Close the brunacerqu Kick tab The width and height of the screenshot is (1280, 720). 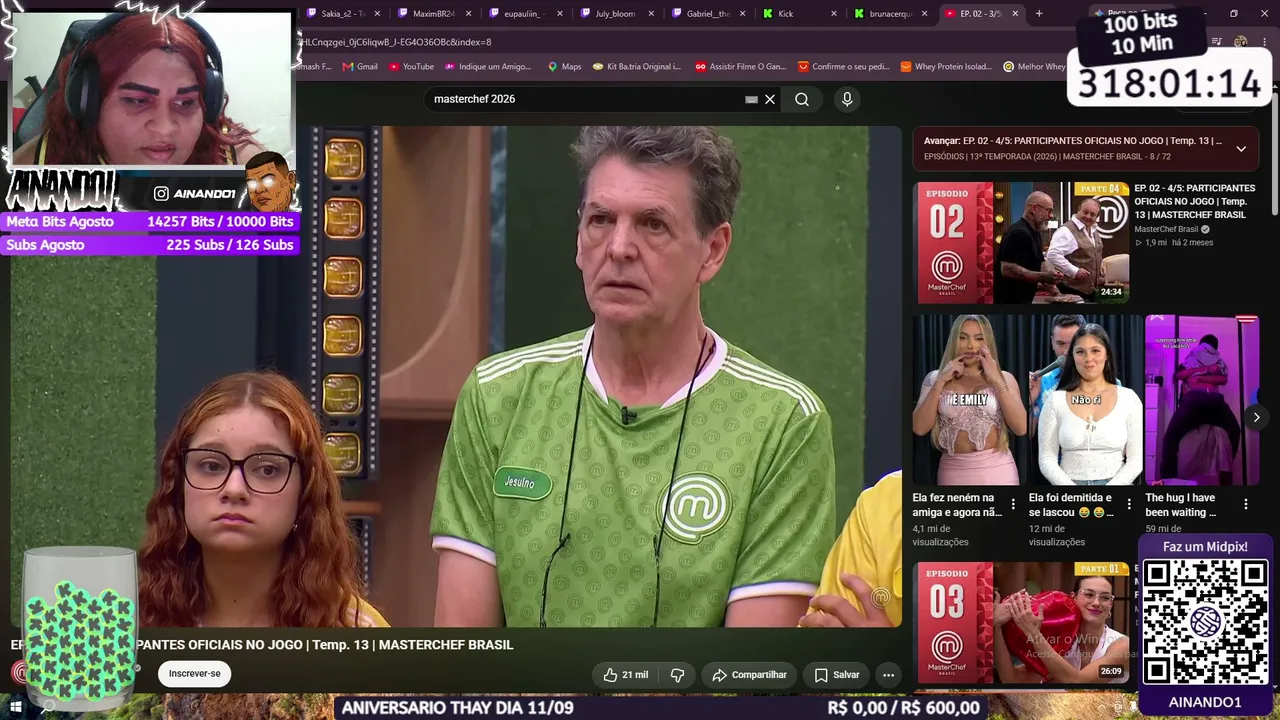[x=925, y=14]
